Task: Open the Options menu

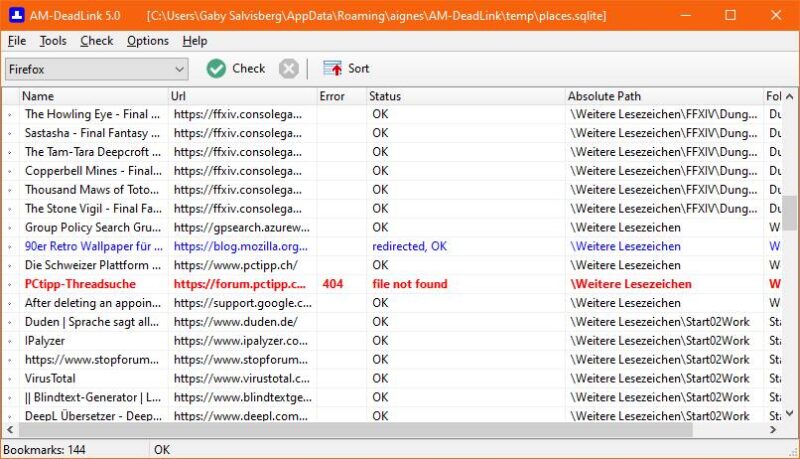Action: click(x=148, y=41)
